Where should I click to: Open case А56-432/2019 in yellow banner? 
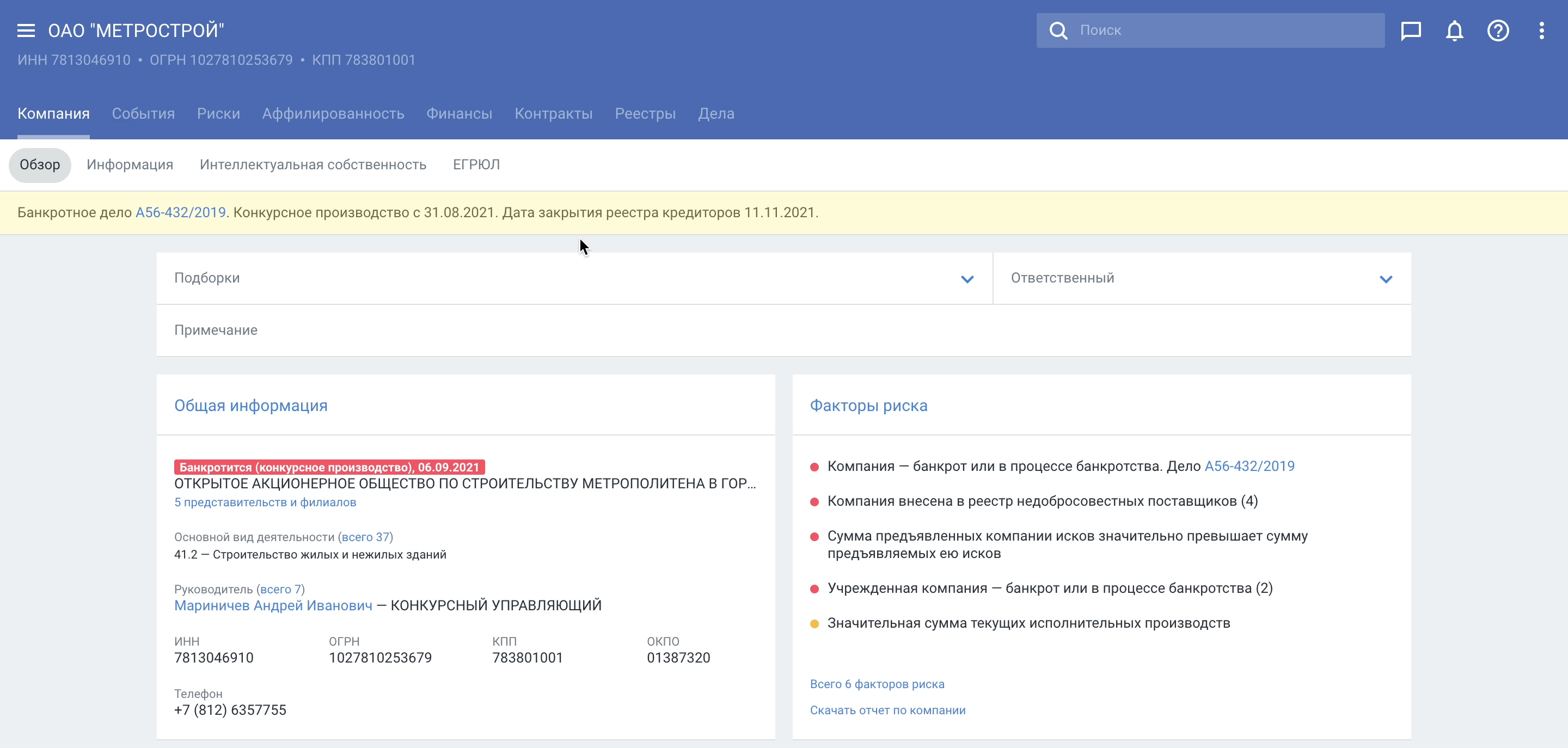pyautogui.click(x=181, y=212)
